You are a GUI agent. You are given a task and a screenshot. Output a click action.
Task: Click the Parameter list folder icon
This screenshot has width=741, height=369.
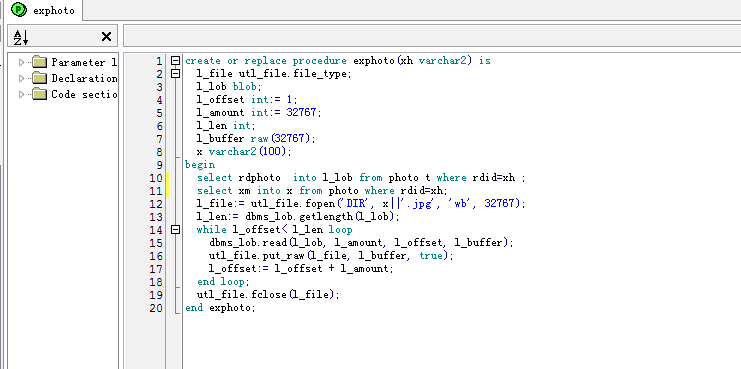coord(40,62)
